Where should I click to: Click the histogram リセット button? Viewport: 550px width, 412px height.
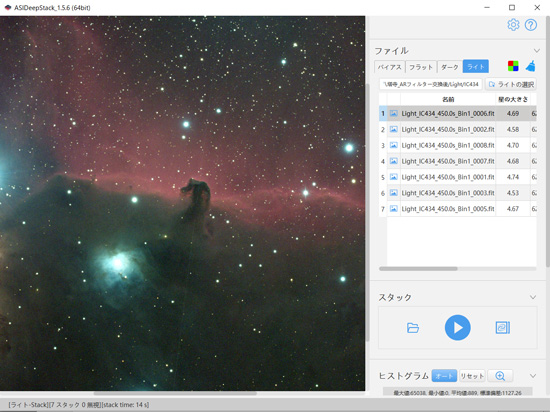coord(472,376)
